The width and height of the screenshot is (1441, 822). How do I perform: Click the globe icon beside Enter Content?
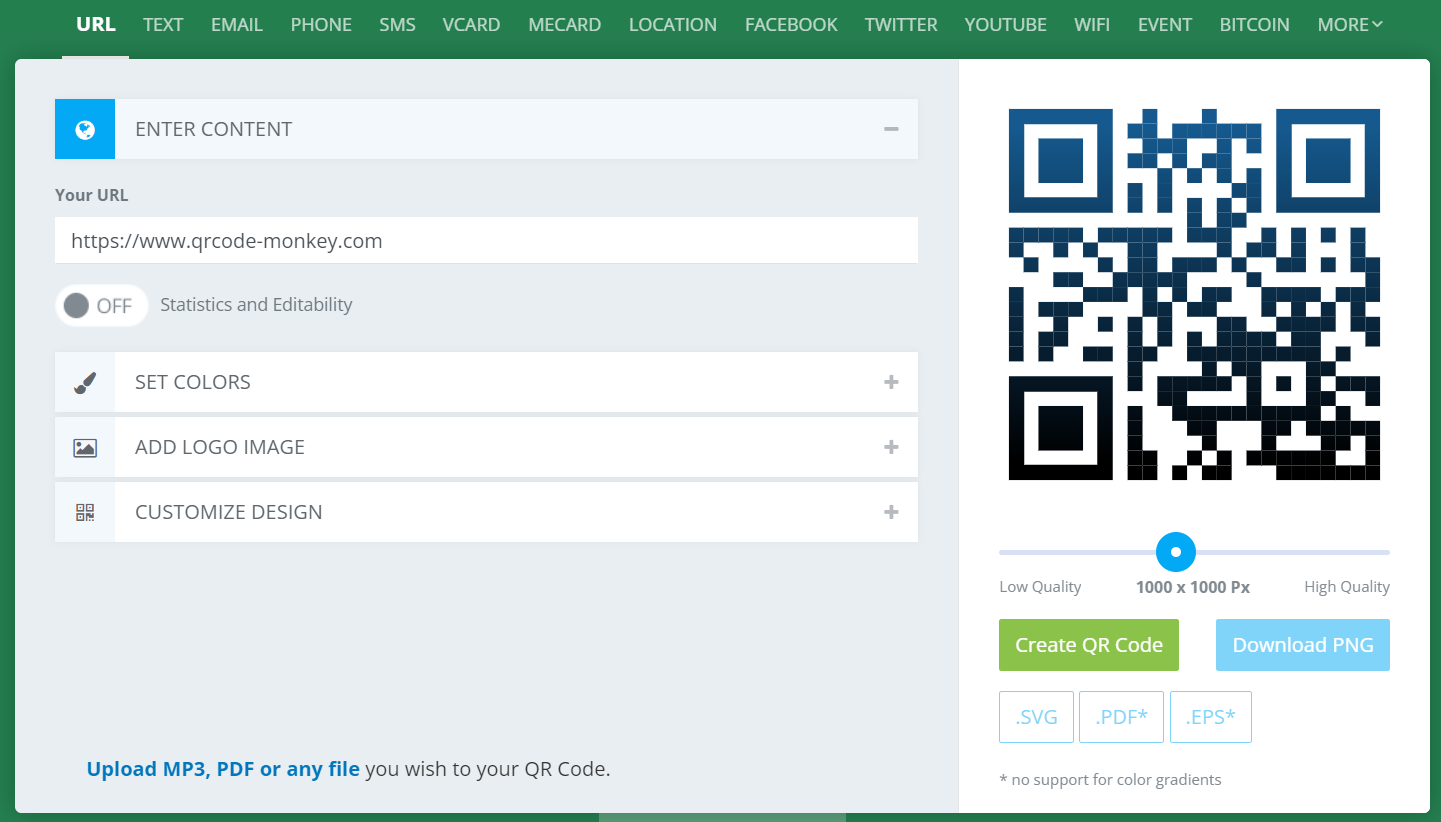[85, 129]
